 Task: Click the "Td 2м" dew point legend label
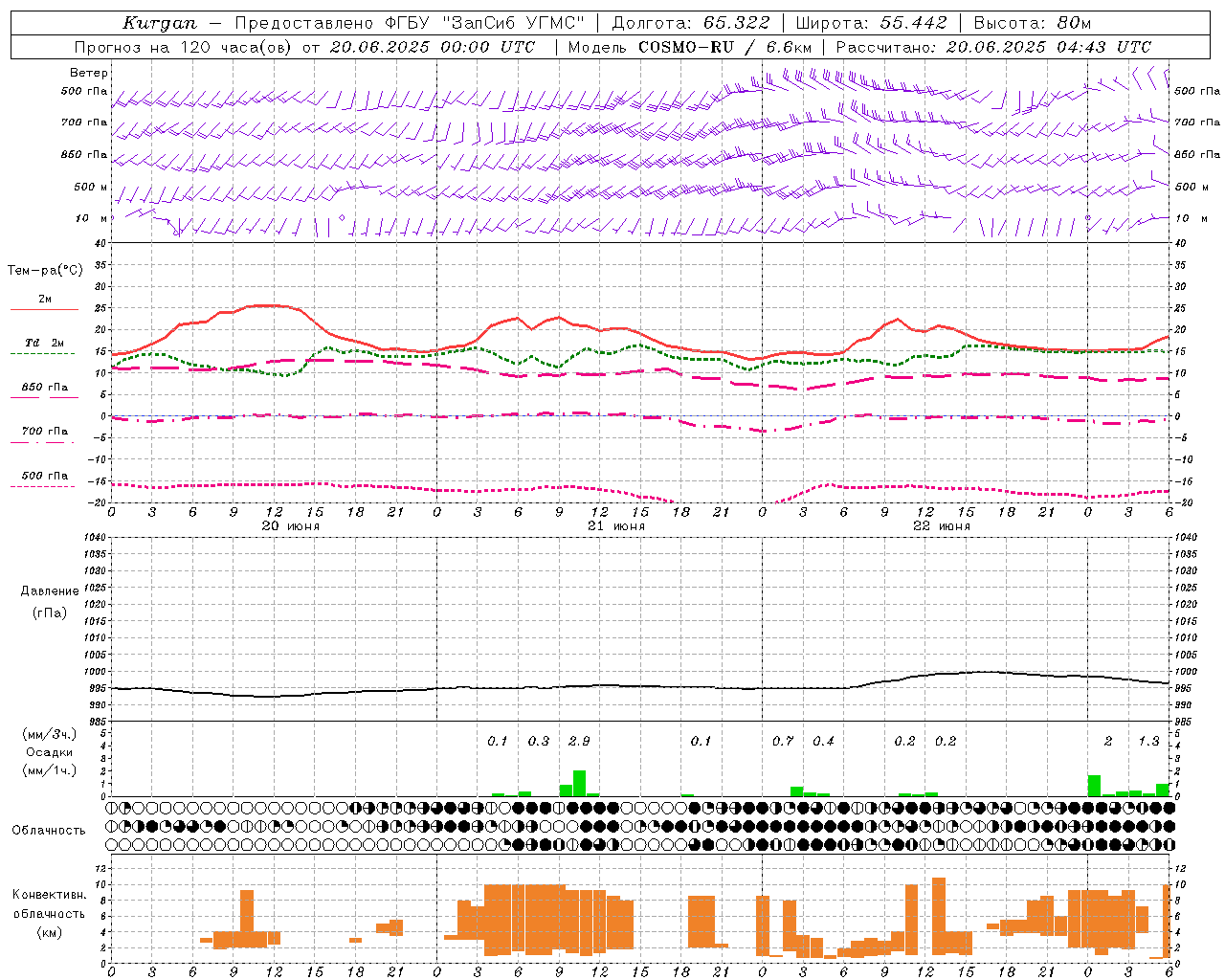pyautogui.click(x=45, y=343)
